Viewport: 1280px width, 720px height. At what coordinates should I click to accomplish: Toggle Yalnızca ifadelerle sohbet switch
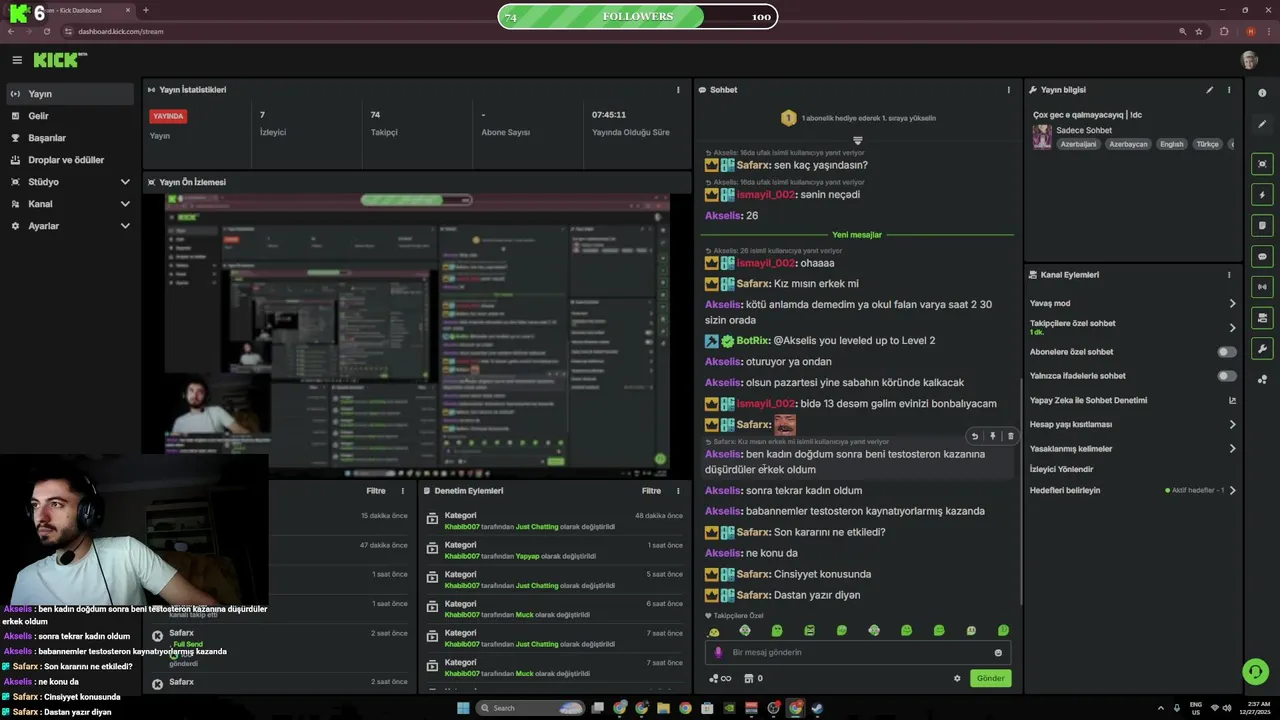[x=1227, y=376]
